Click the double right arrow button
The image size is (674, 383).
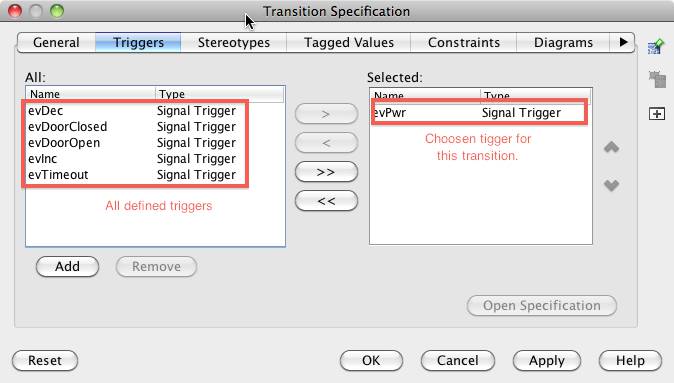coord(326,172)
